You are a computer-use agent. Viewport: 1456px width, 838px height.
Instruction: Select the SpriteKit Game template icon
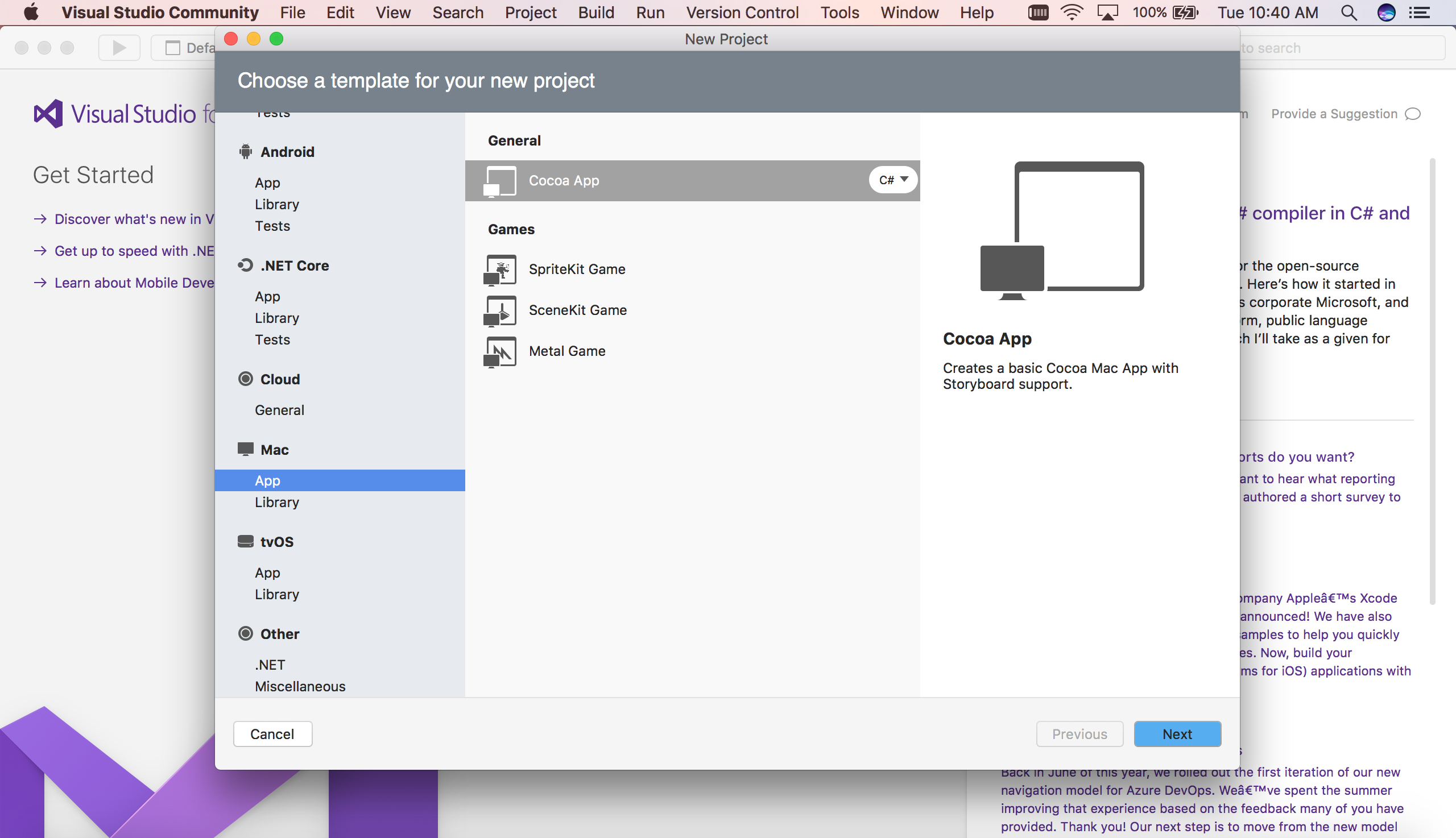(x=500, y=269)
